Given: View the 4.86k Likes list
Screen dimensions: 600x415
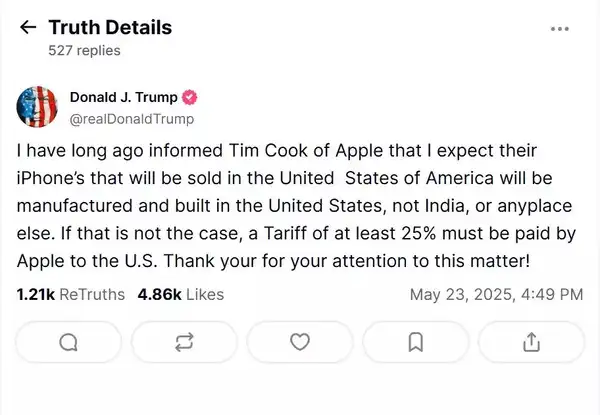Looking at the screenshot, I should 181,295.
